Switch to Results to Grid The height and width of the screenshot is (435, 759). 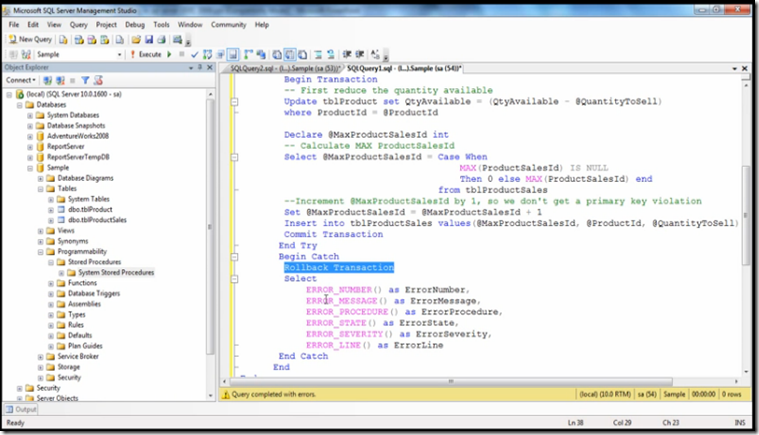point(289,55)
